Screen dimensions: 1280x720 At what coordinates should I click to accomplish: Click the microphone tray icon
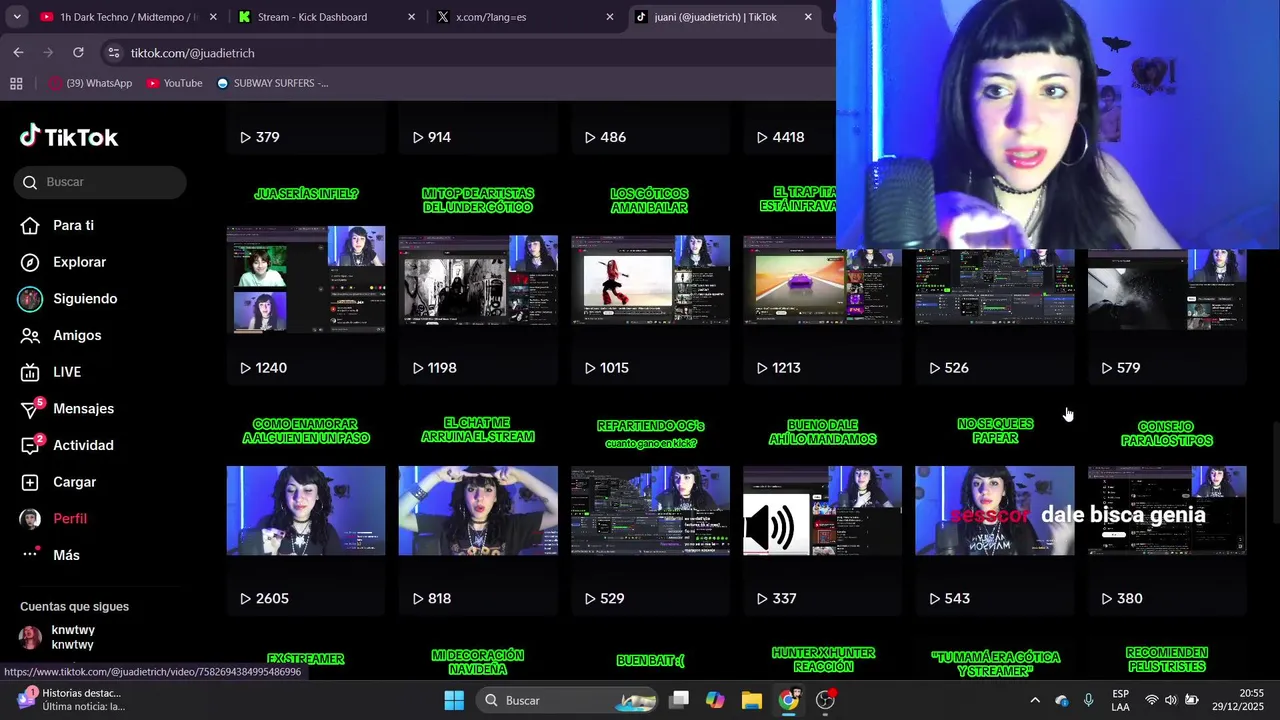1088,700
